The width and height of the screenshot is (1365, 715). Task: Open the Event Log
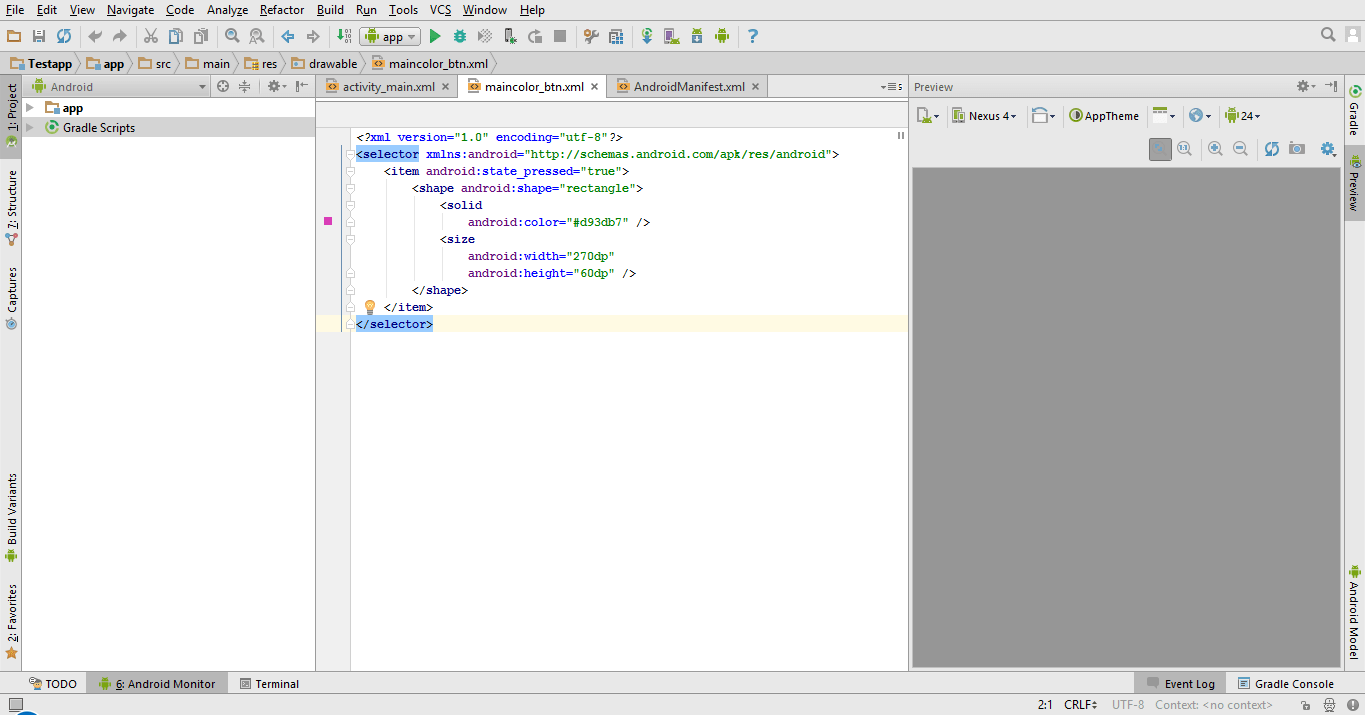pyautogui.click(x=1189, y=683)
